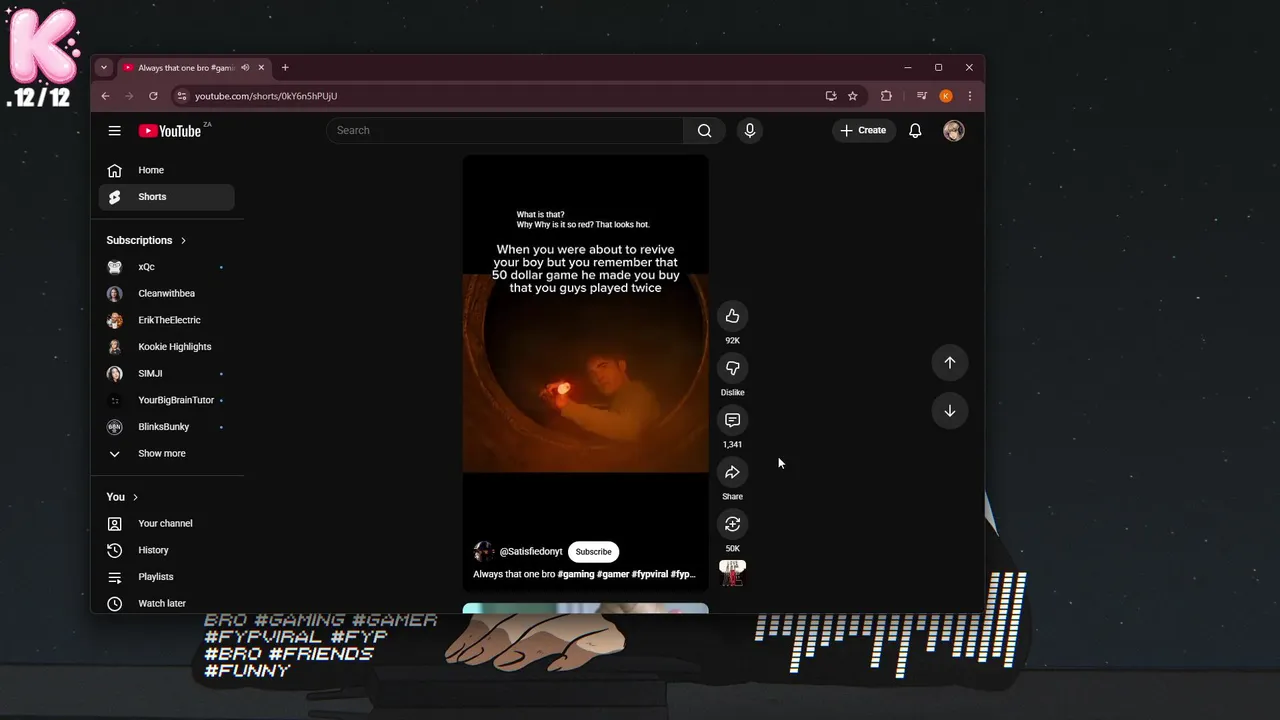
Task: Open the SIMJI channel
Action: coord(166,374)
